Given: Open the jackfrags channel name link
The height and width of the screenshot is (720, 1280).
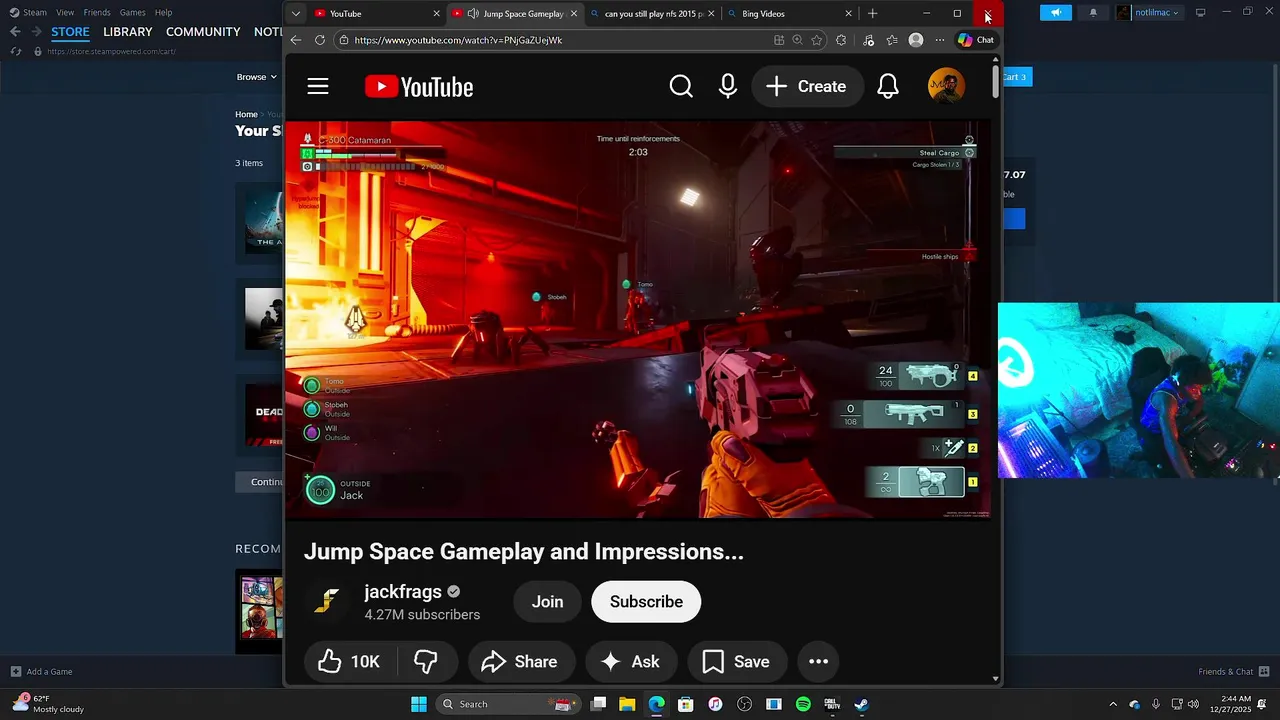Looking at the screenshot, I should (x=403, y=591).
